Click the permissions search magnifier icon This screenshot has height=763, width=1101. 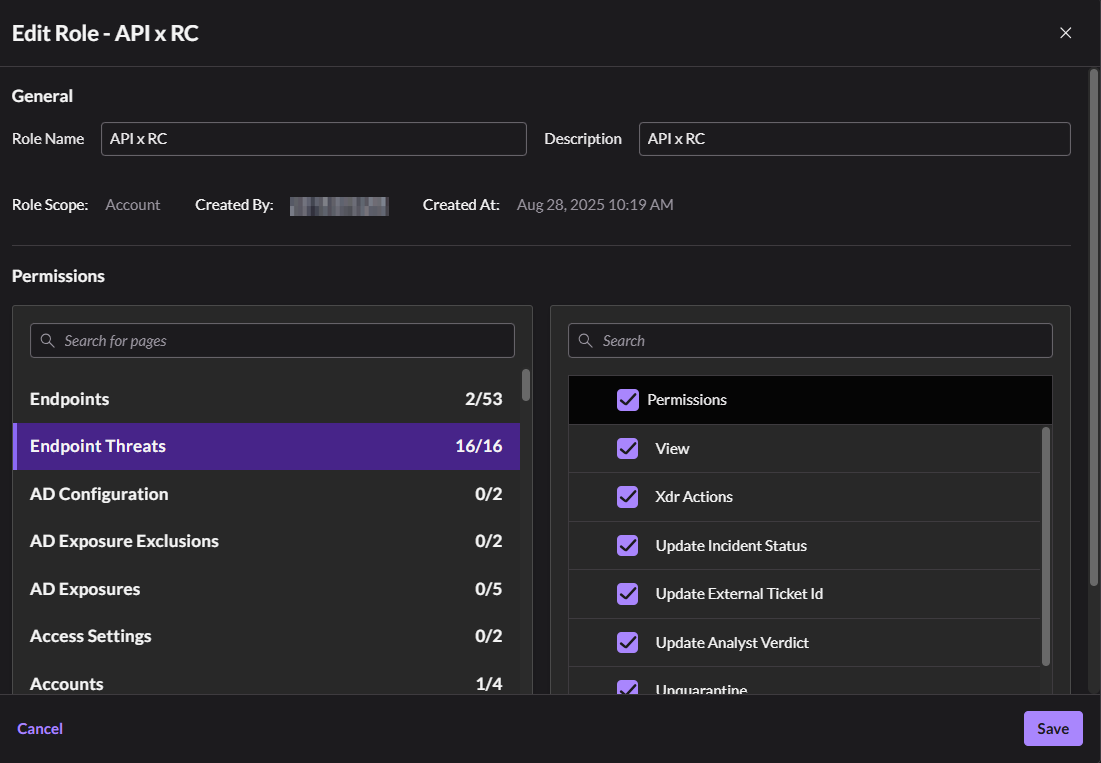(x=585, y=341)
